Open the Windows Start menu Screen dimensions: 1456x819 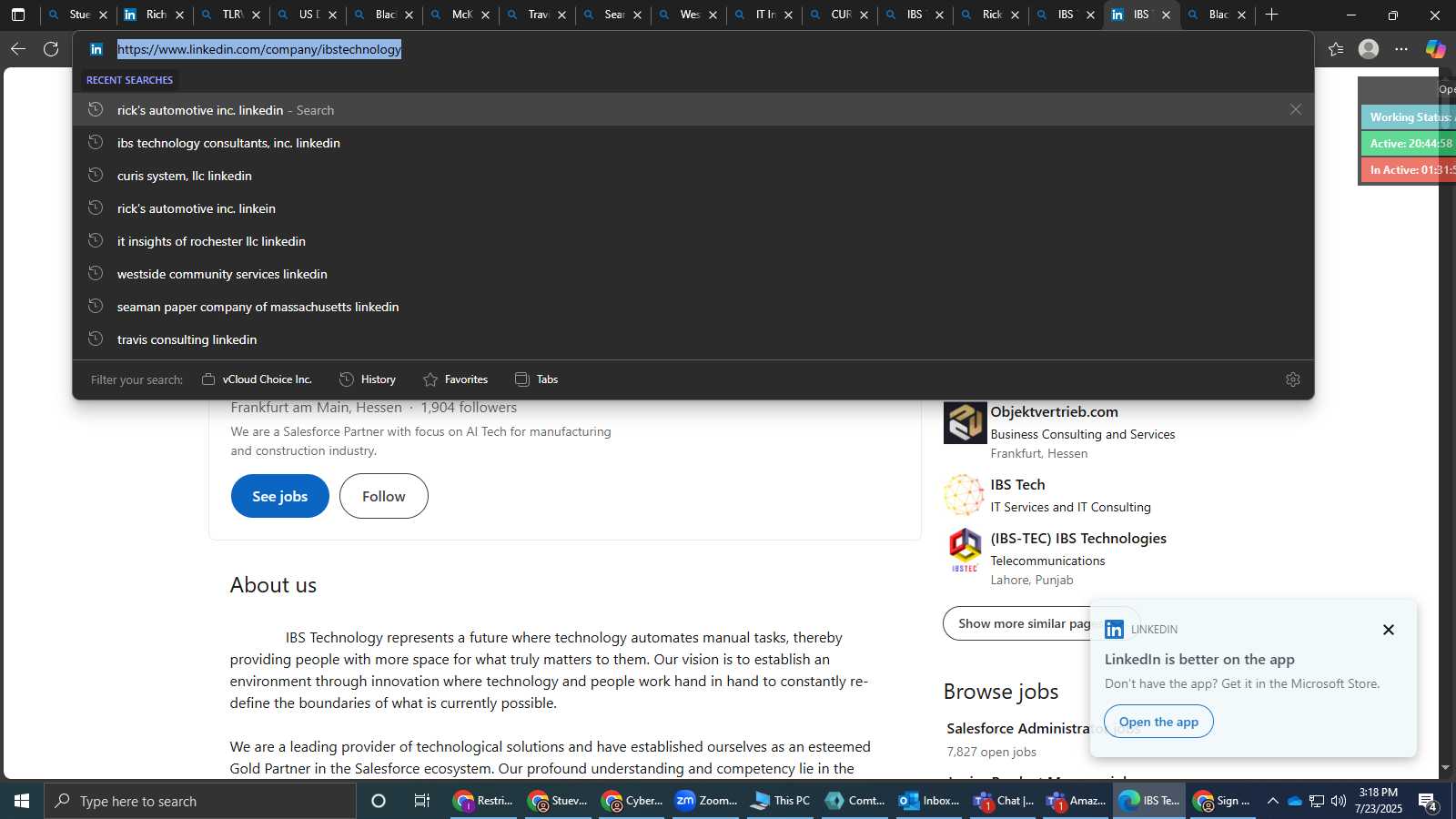click(x=22, y=801)
